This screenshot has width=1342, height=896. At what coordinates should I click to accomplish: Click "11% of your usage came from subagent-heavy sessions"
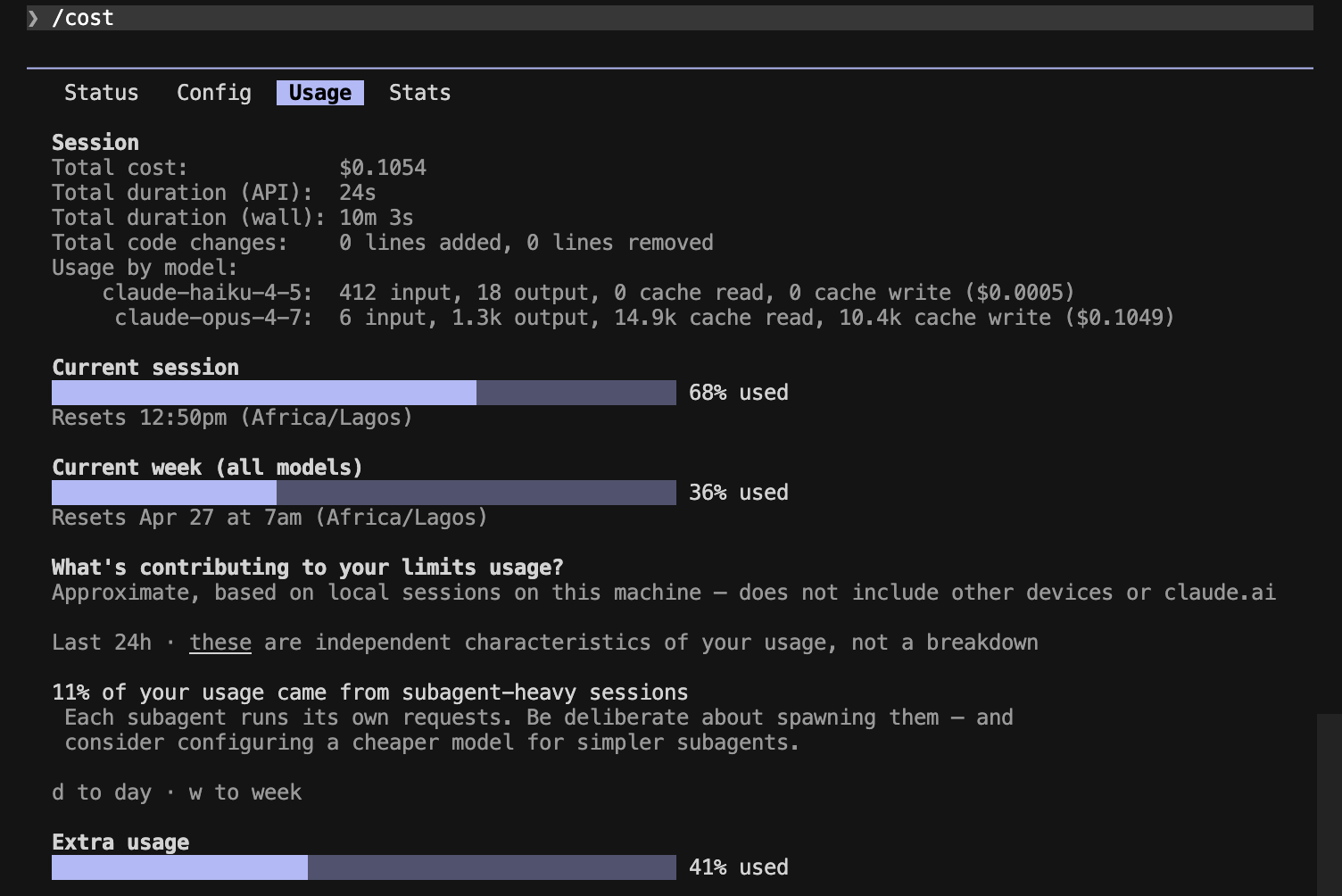(x=370, y=693)
